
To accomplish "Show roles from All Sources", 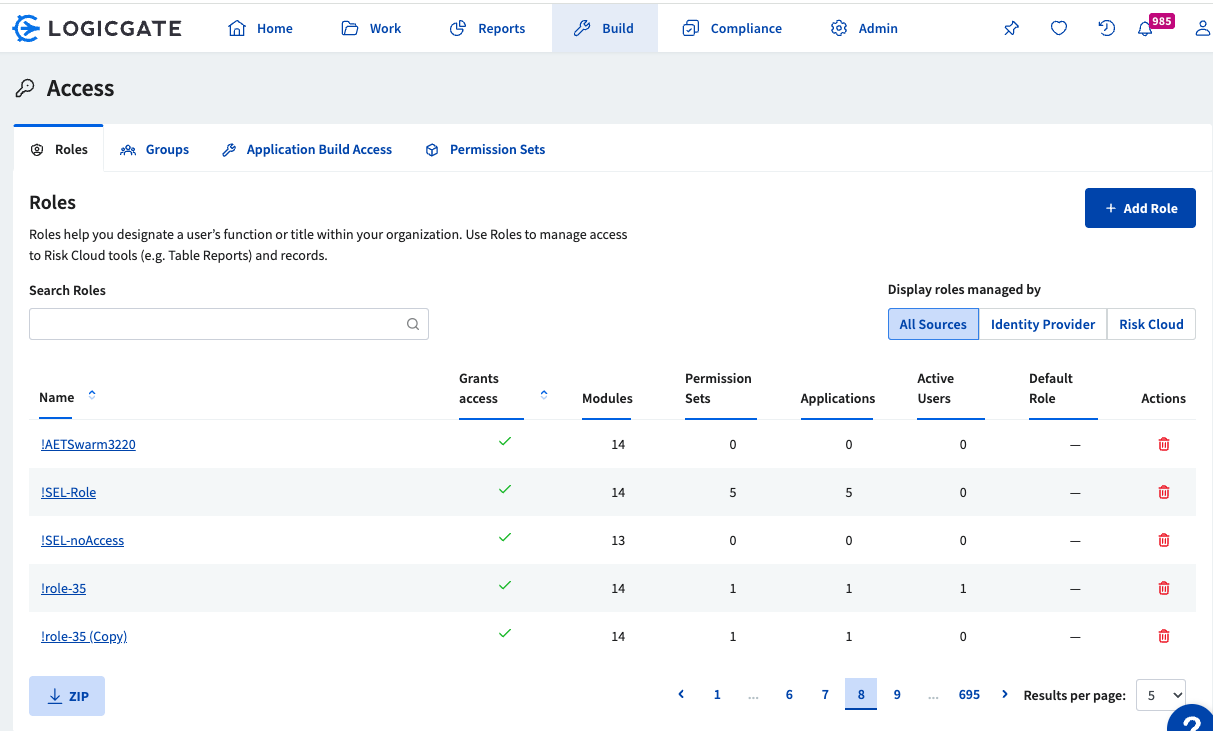I will [933, 324].
